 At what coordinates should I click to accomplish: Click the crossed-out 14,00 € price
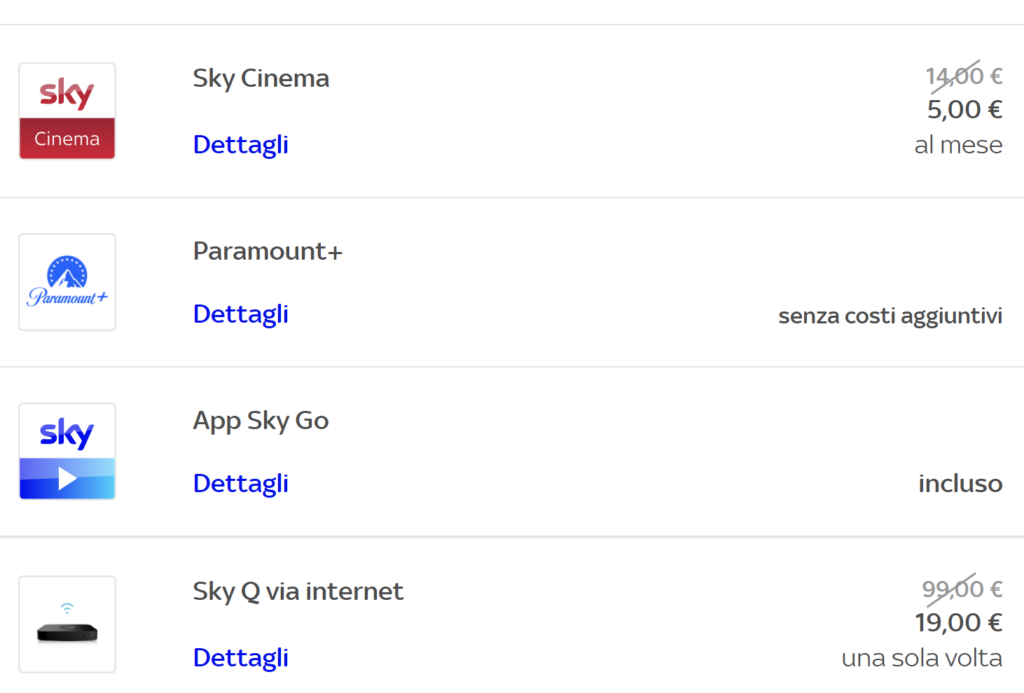[964, 76]
